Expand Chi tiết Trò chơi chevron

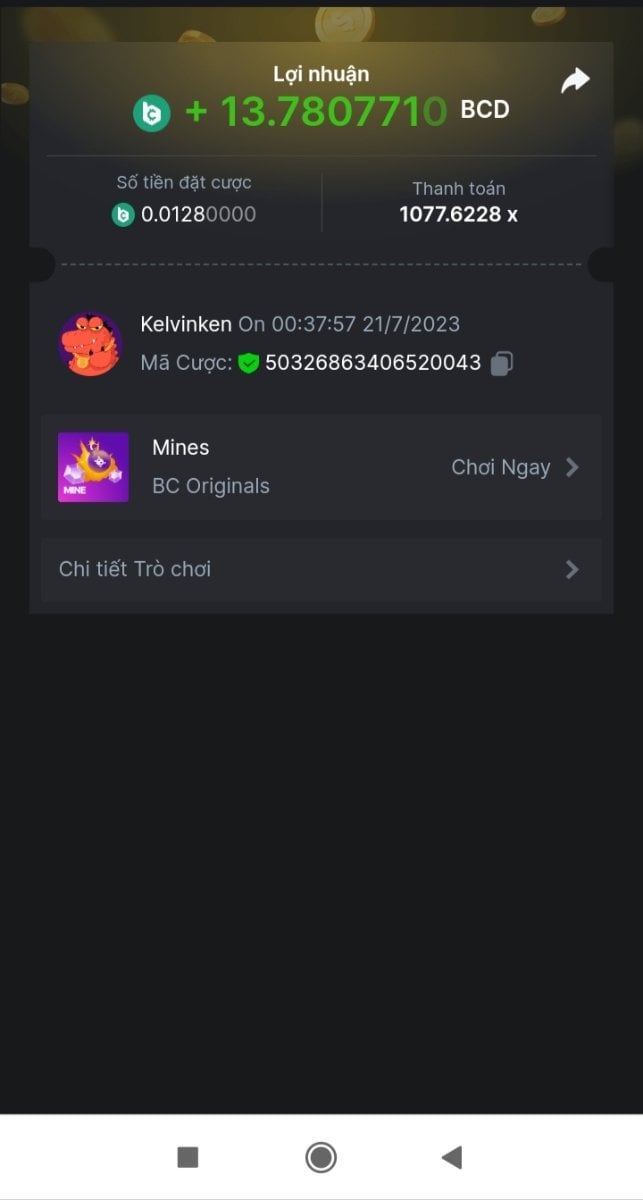pos(572,570)
